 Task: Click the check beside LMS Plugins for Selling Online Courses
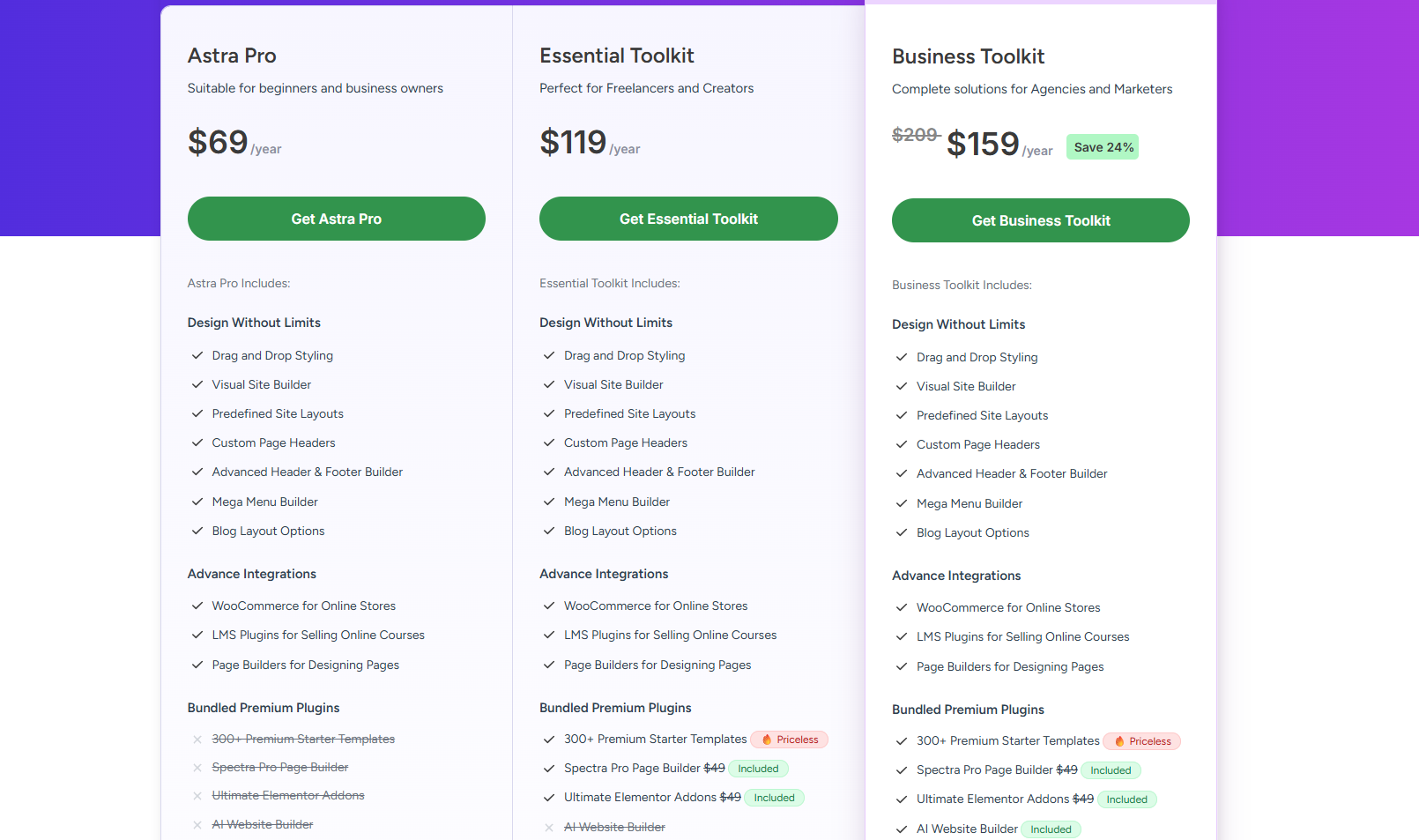point(197,635)
